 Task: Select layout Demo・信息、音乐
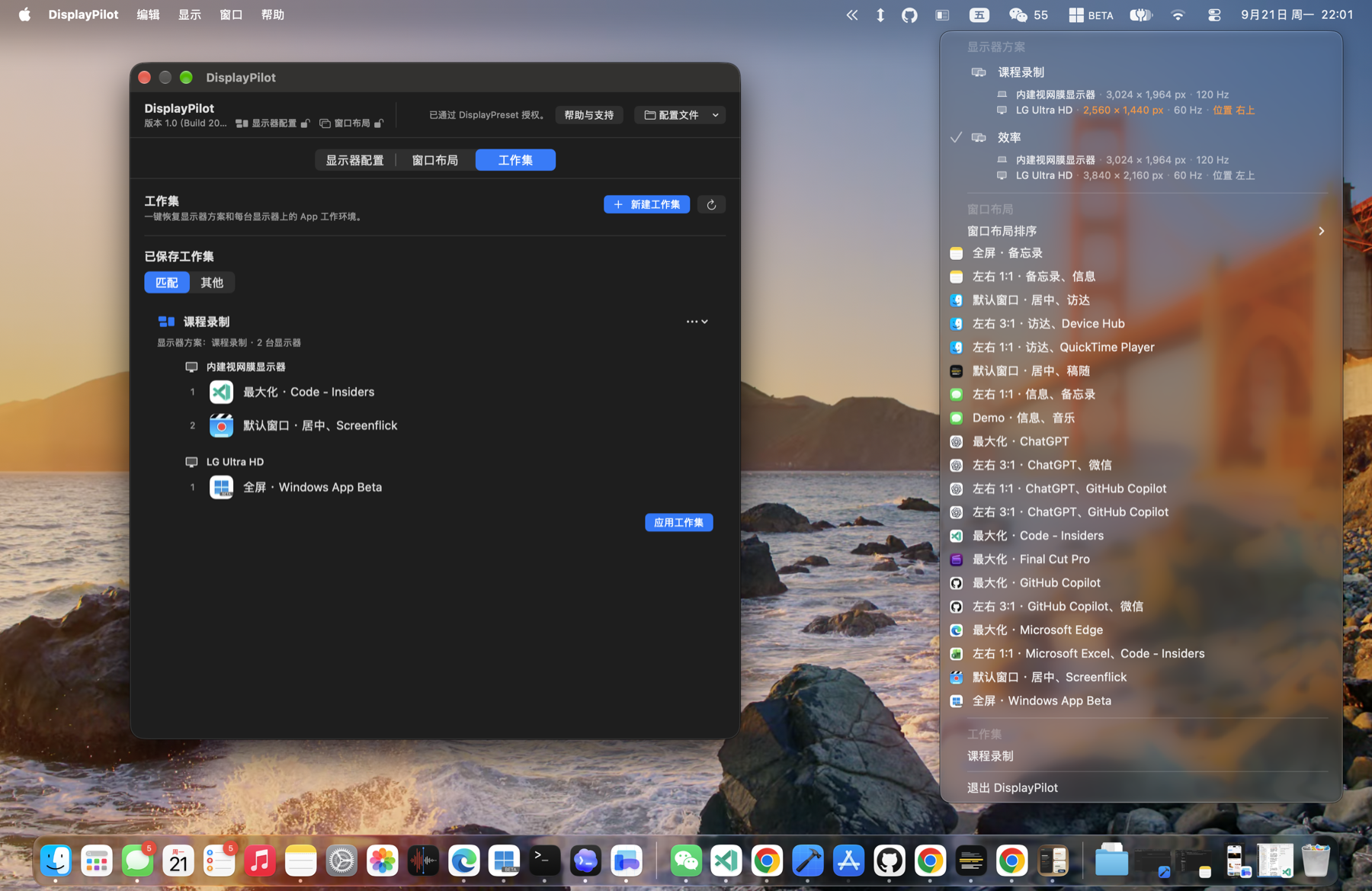[1141, 418]
